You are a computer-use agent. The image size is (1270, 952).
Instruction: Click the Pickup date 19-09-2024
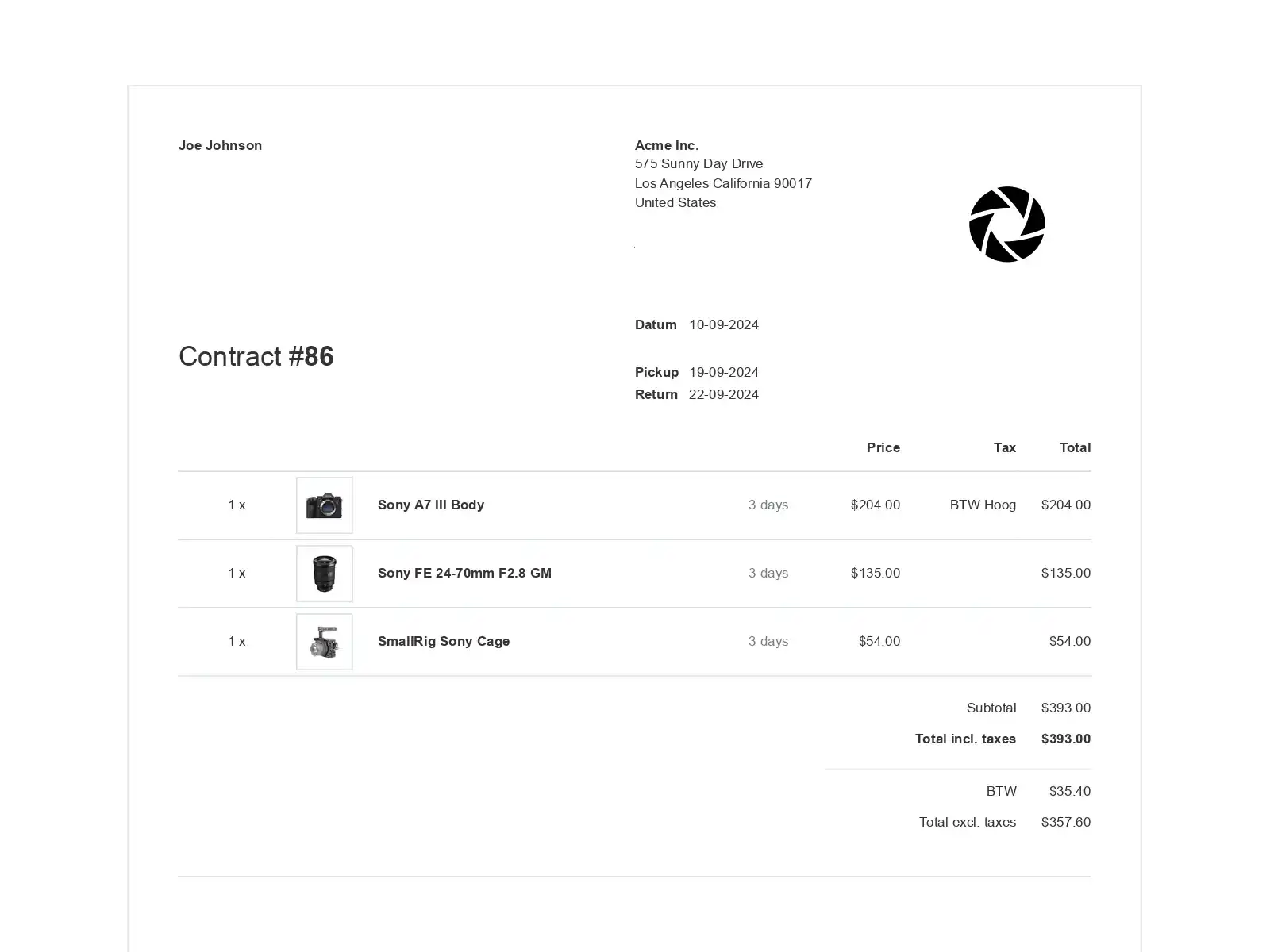pyautogui.click(x=723, y=372)
